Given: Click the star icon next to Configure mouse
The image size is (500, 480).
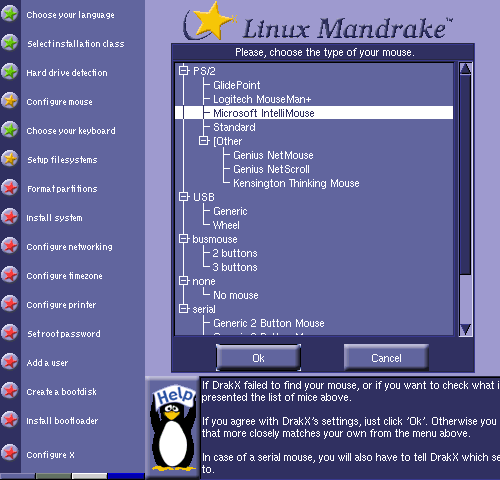Looking at the screenshot, I should 10,101.
